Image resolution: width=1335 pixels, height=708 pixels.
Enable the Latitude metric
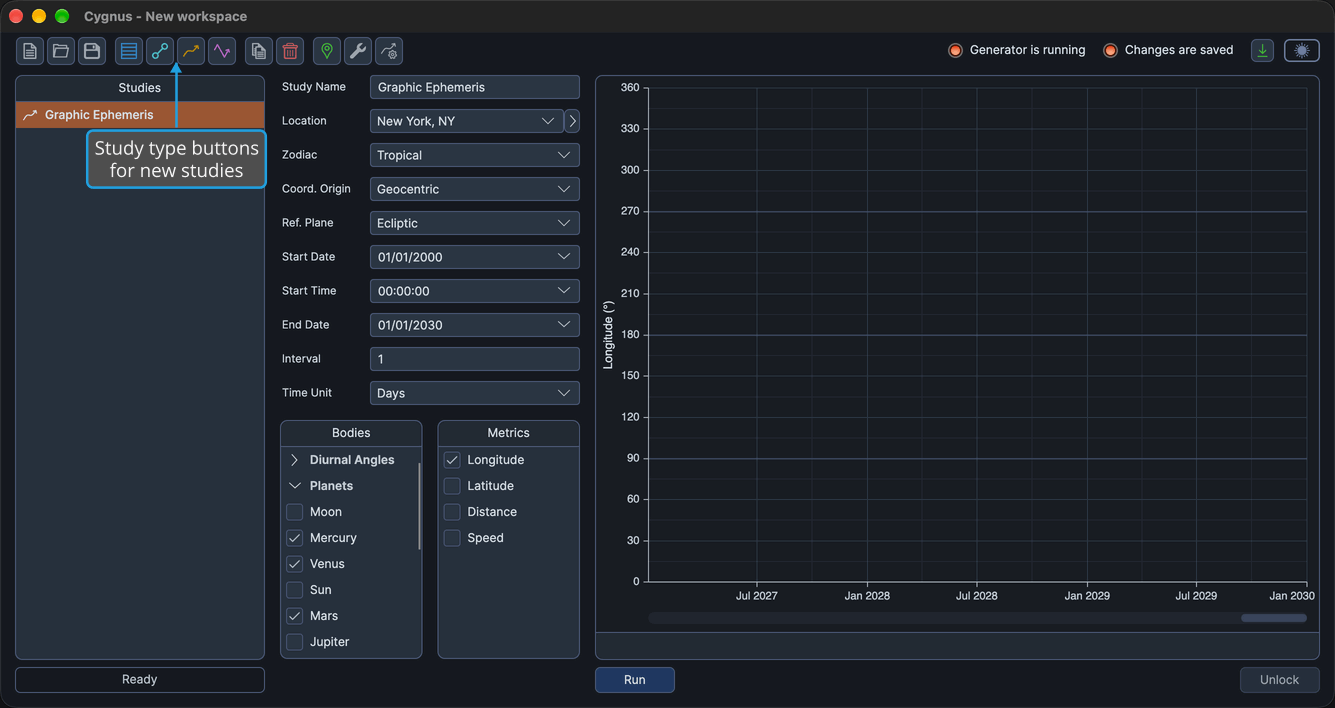[452, 486]
